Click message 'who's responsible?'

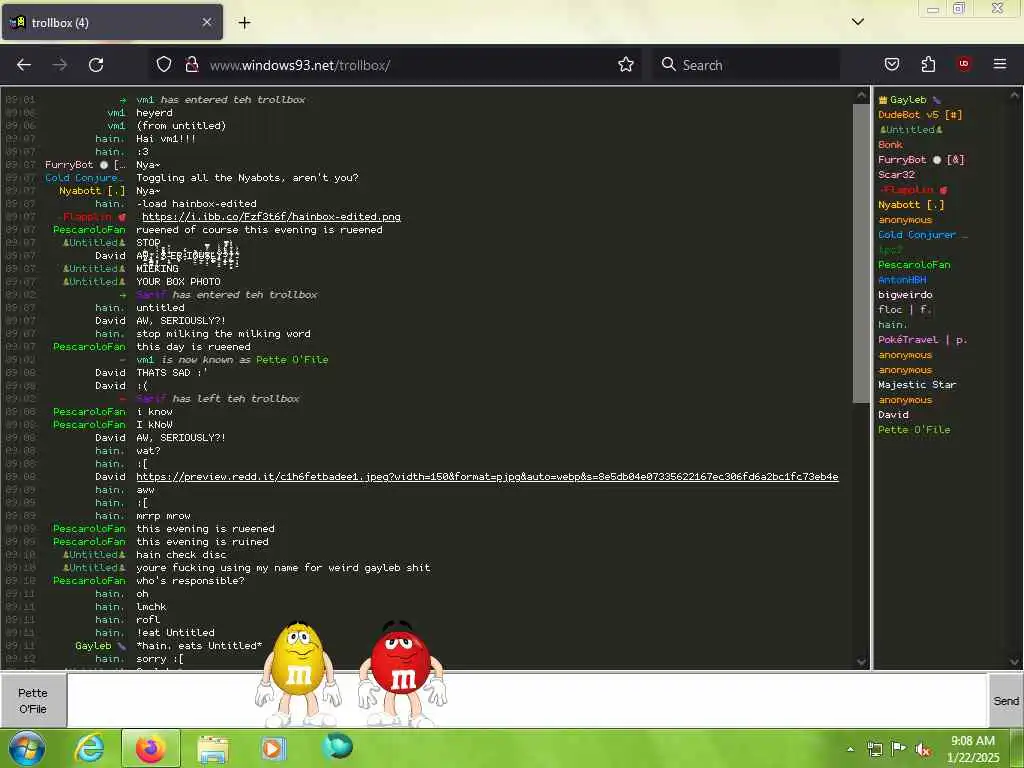coord(190,581)
